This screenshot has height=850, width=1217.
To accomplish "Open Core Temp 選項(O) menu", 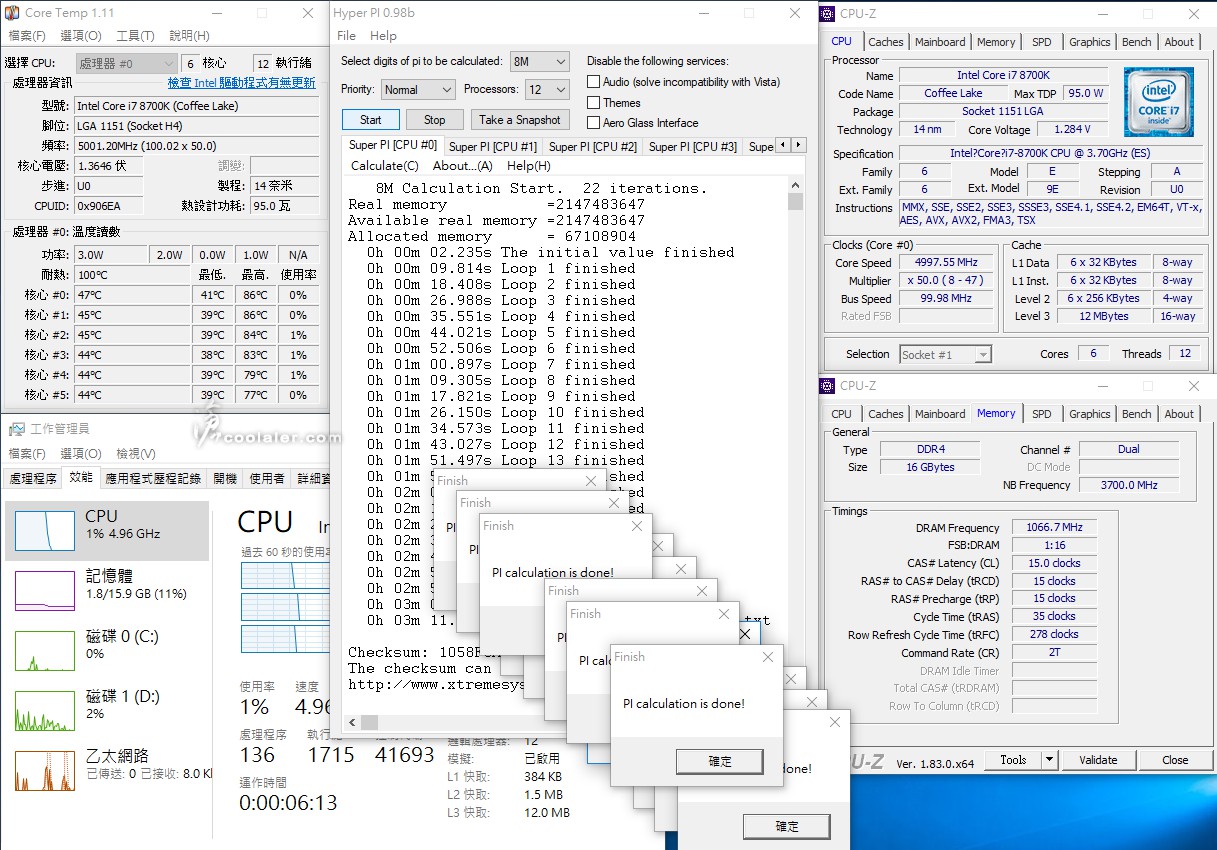I will pos(81,35).
